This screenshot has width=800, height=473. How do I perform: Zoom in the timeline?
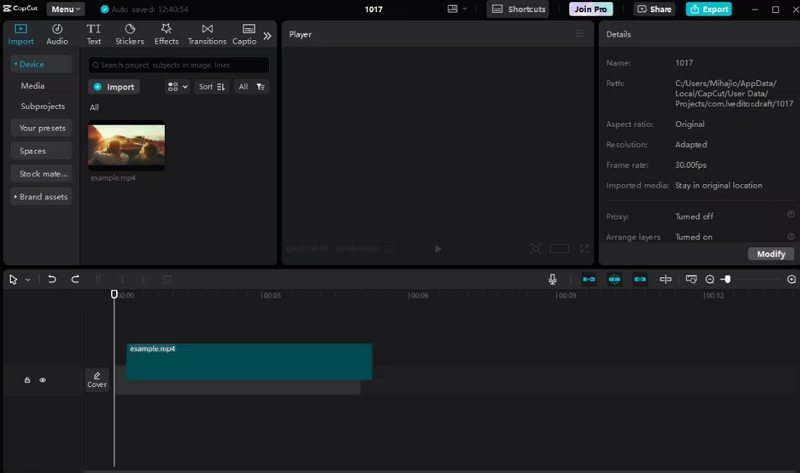pos(791,279)
